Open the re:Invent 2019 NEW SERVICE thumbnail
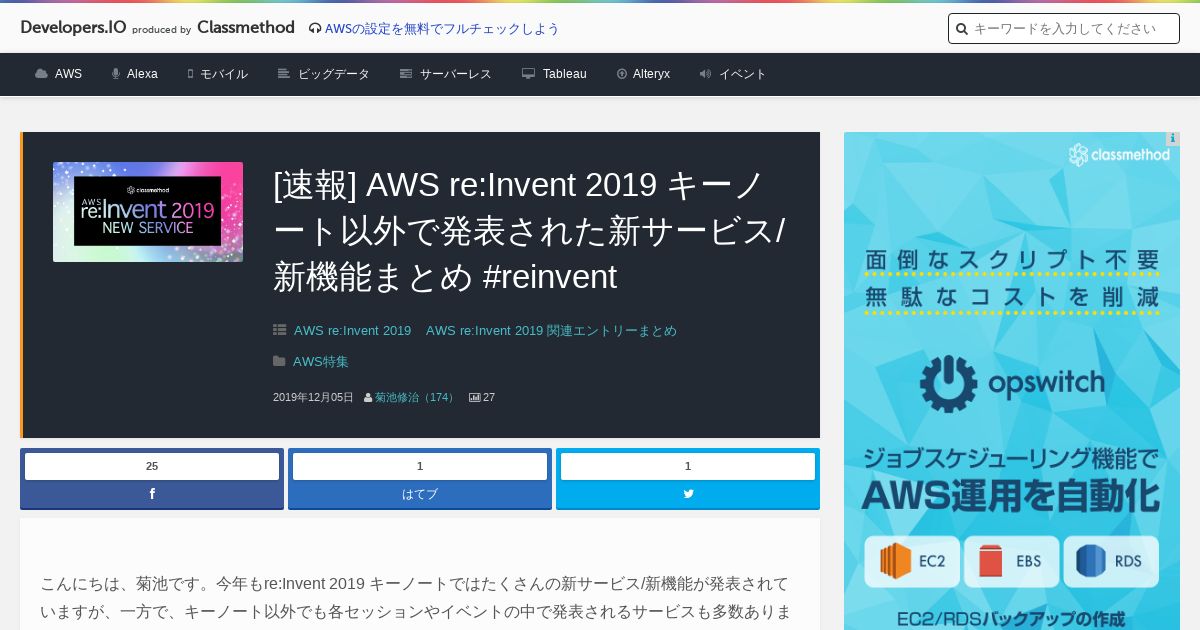The width and height of the screenshot is (1200, 630). 148,212
